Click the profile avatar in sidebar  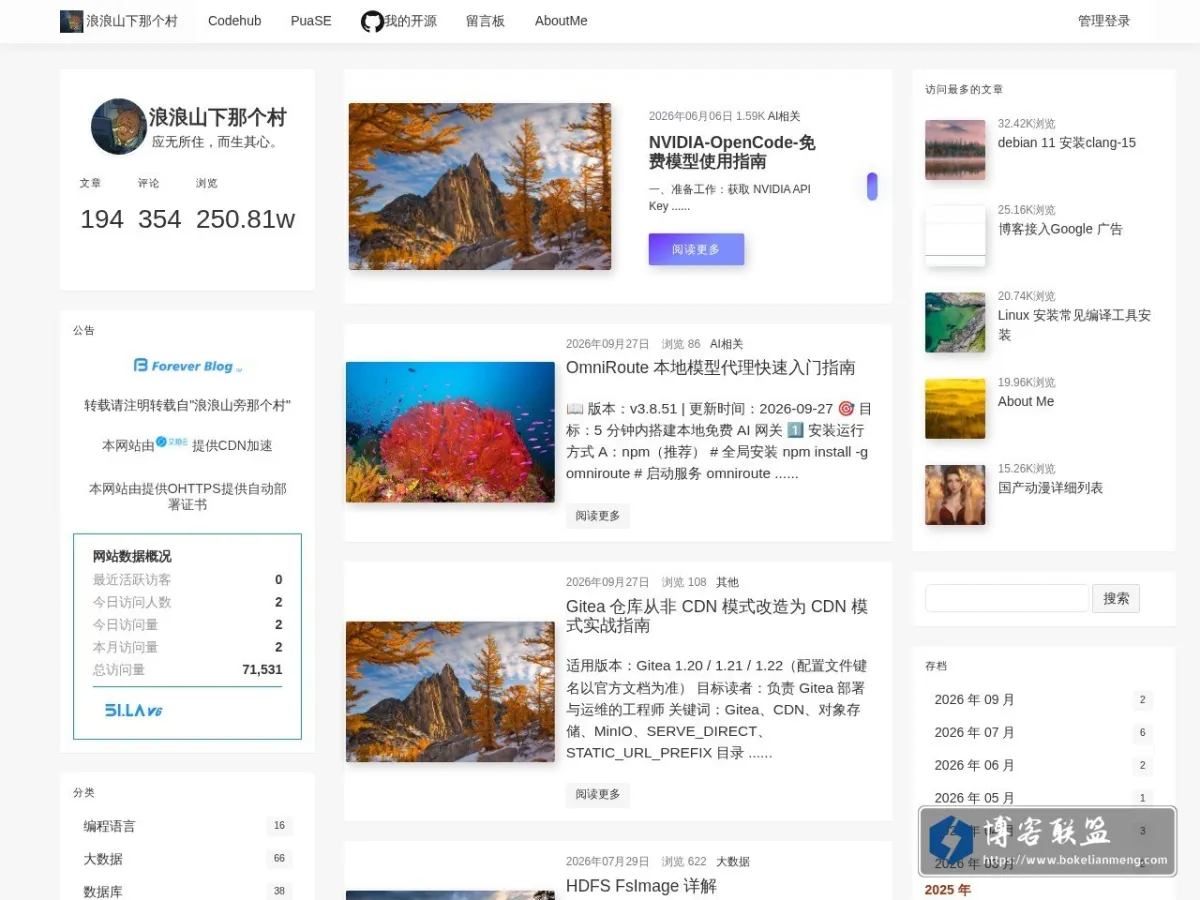[119, 126]
